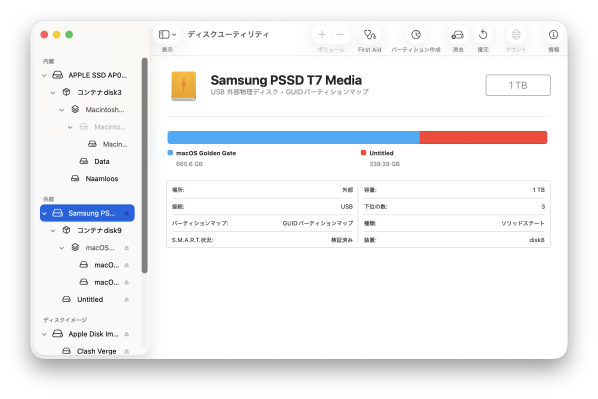Click the ソリッドステート type value
598x399 pixels.
point(522,223)
